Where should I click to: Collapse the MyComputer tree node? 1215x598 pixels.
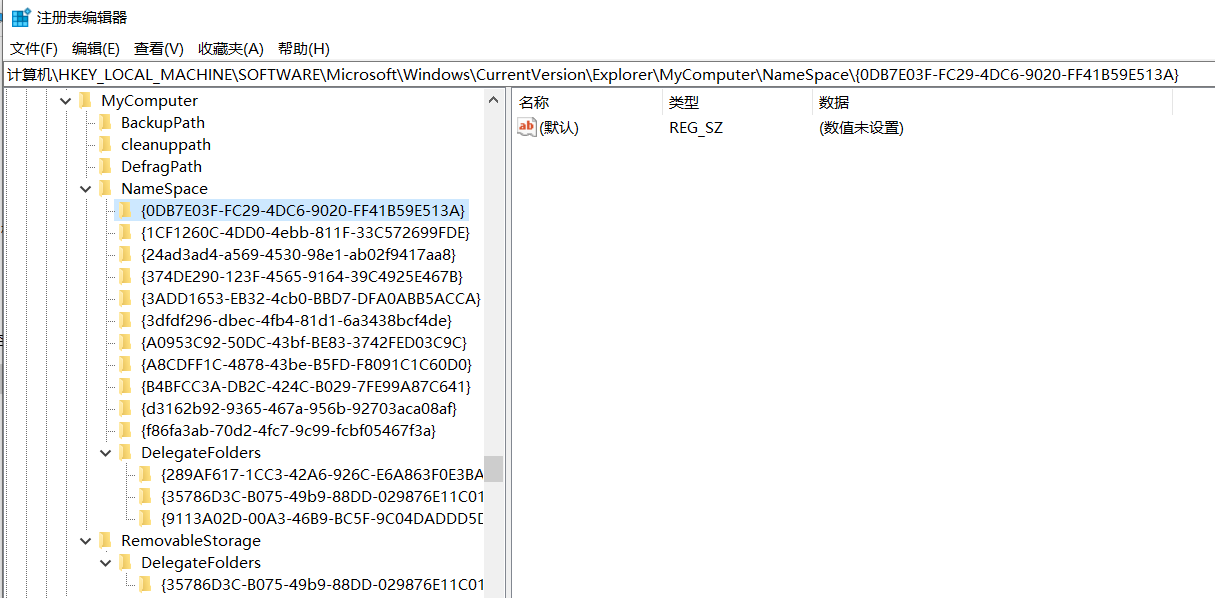click(66, 101)
